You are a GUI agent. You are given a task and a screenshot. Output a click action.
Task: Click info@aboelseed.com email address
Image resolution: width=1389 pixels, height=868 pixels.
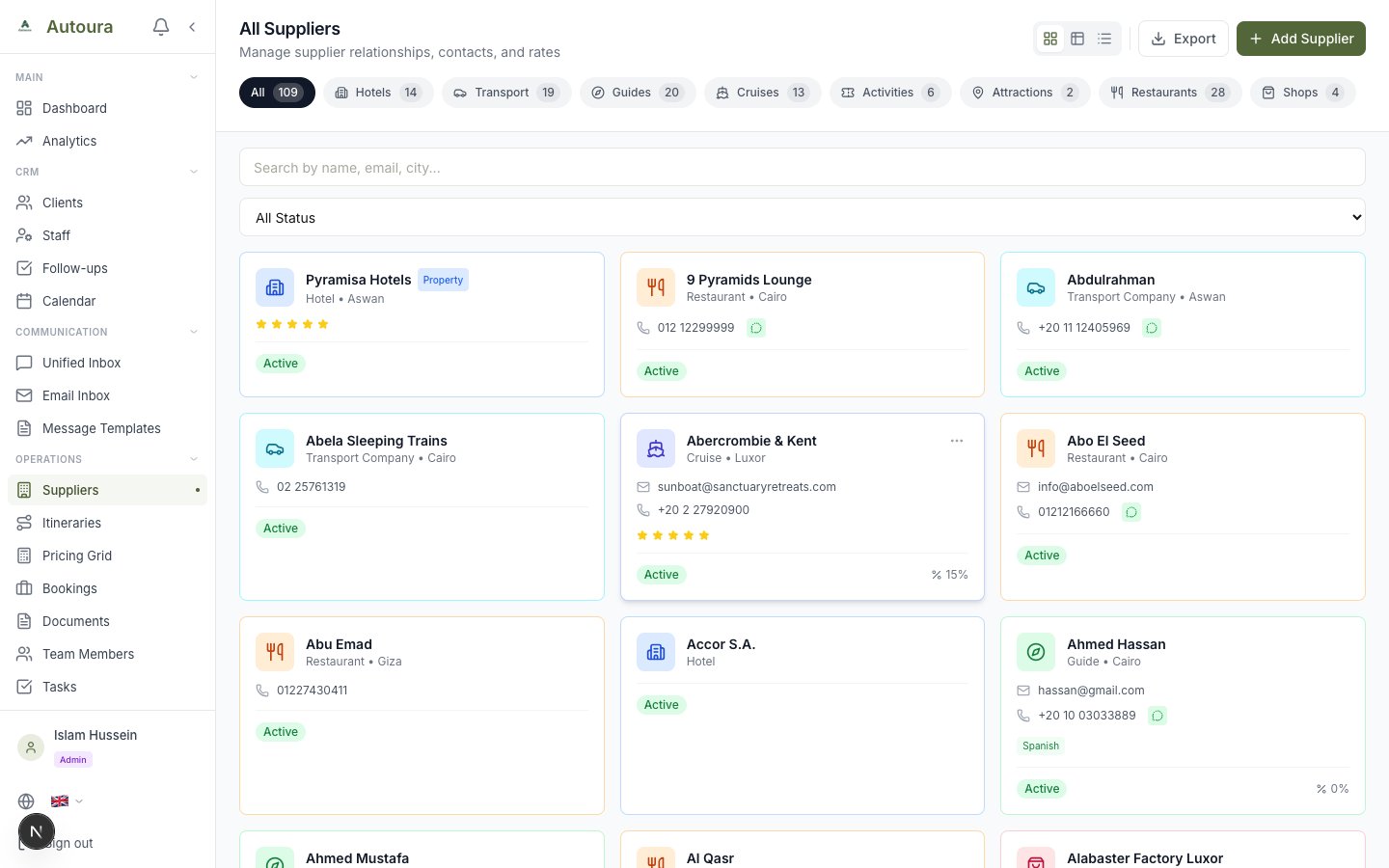pos(1096,487)
